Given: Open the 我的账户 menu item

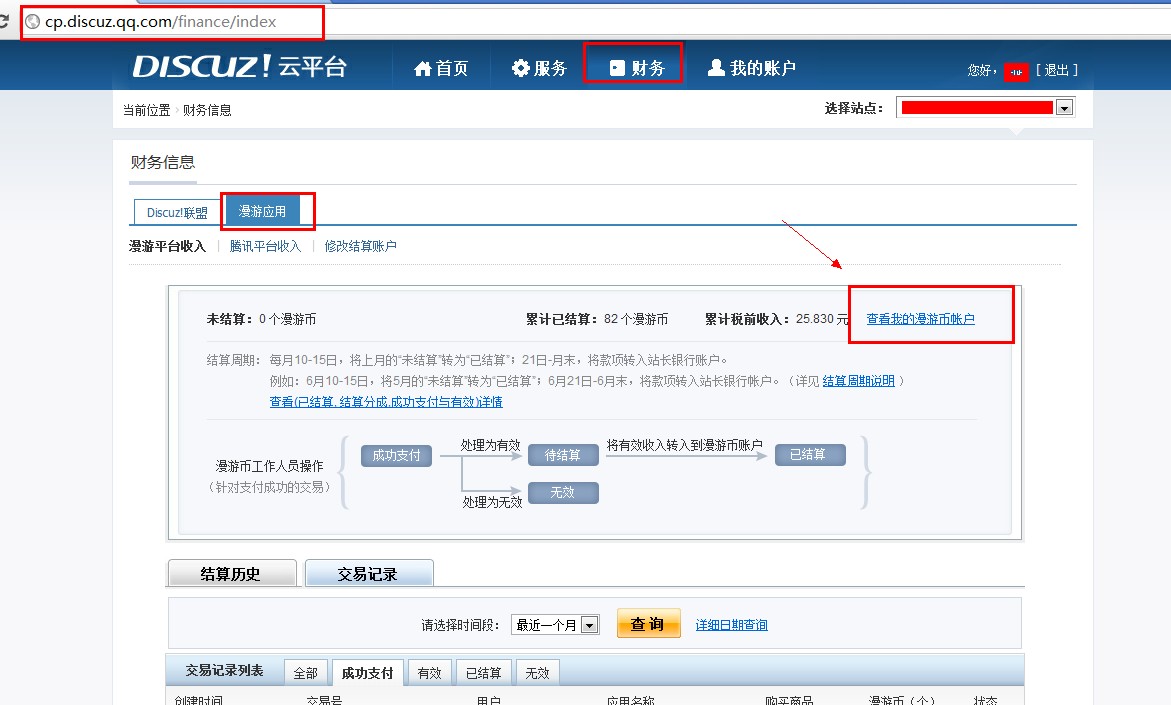Looking at the screenshot, I should click(x=751, y=68).
